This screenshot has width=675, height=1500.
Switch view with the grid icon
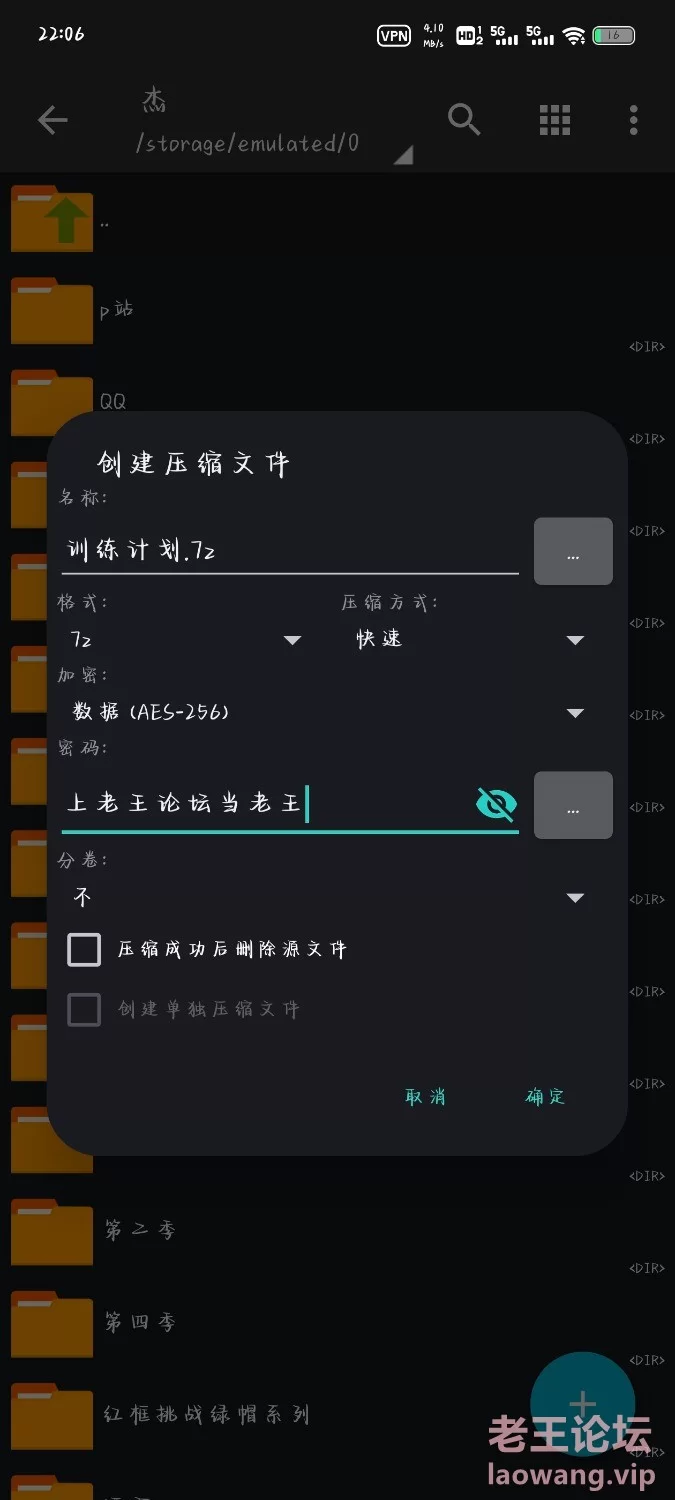555,120
